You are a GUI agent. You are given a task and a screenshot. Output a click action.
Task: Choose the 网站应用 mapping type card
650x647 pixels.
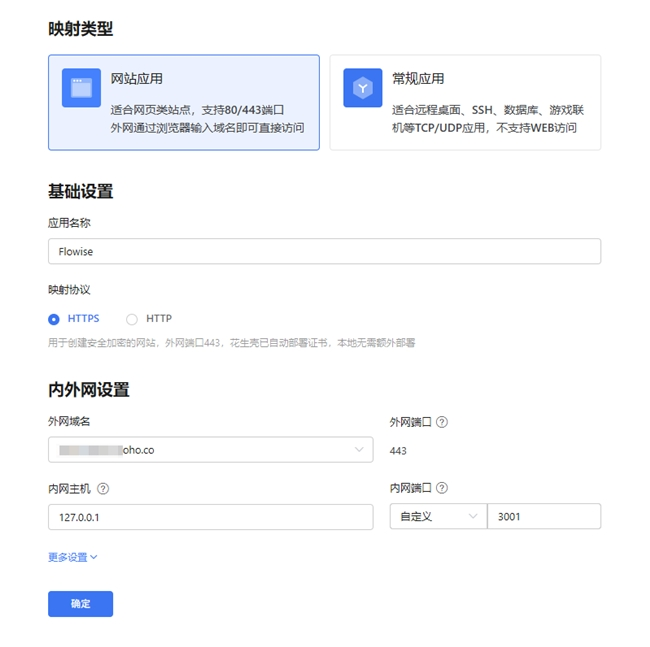point(184,103)
